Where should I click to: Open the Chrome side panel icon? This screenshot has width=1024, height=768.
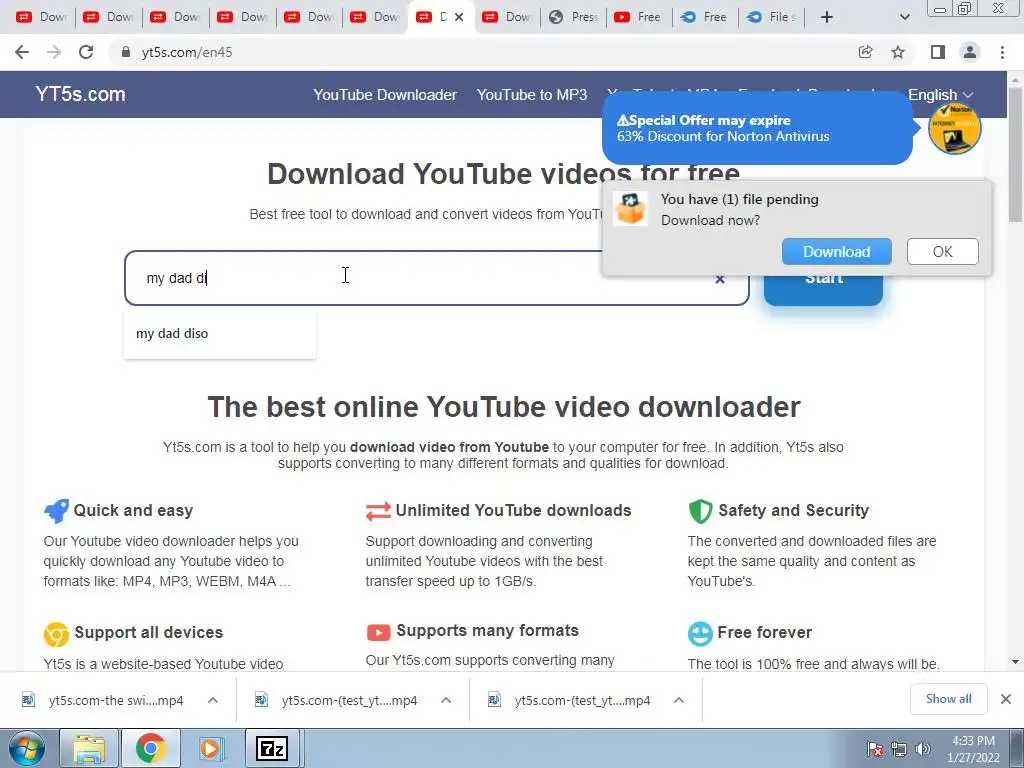[938, 52]
